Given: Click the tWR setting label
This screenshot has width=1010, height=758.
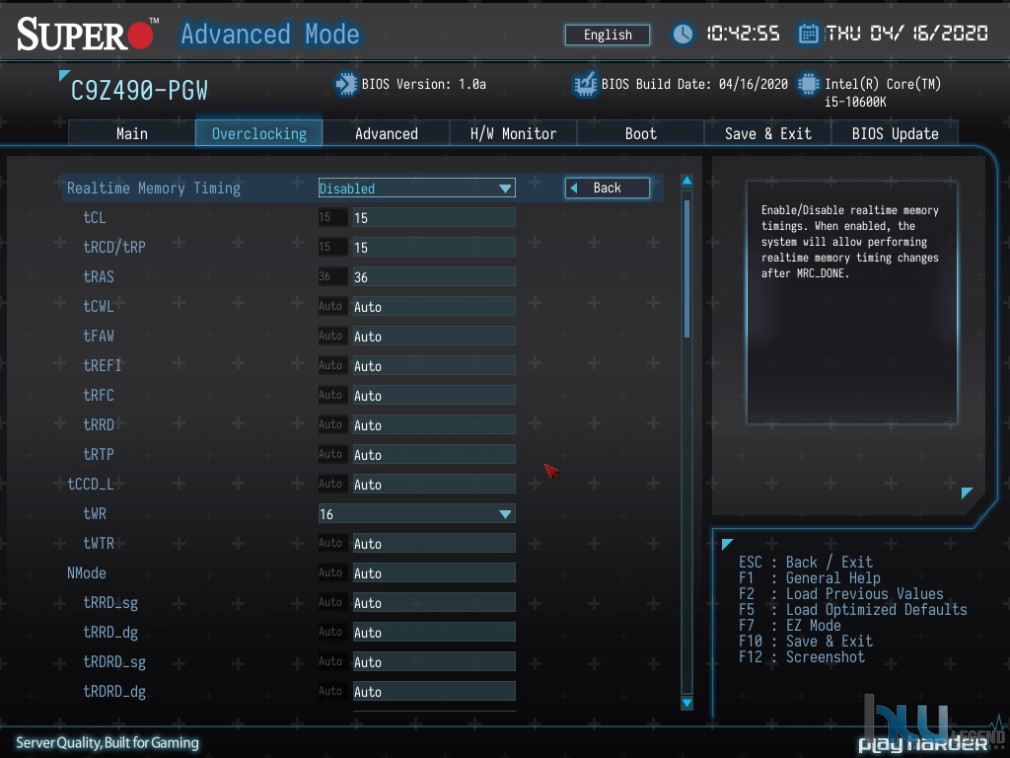Looking at the screenshot, I should [x=95, y=514].
